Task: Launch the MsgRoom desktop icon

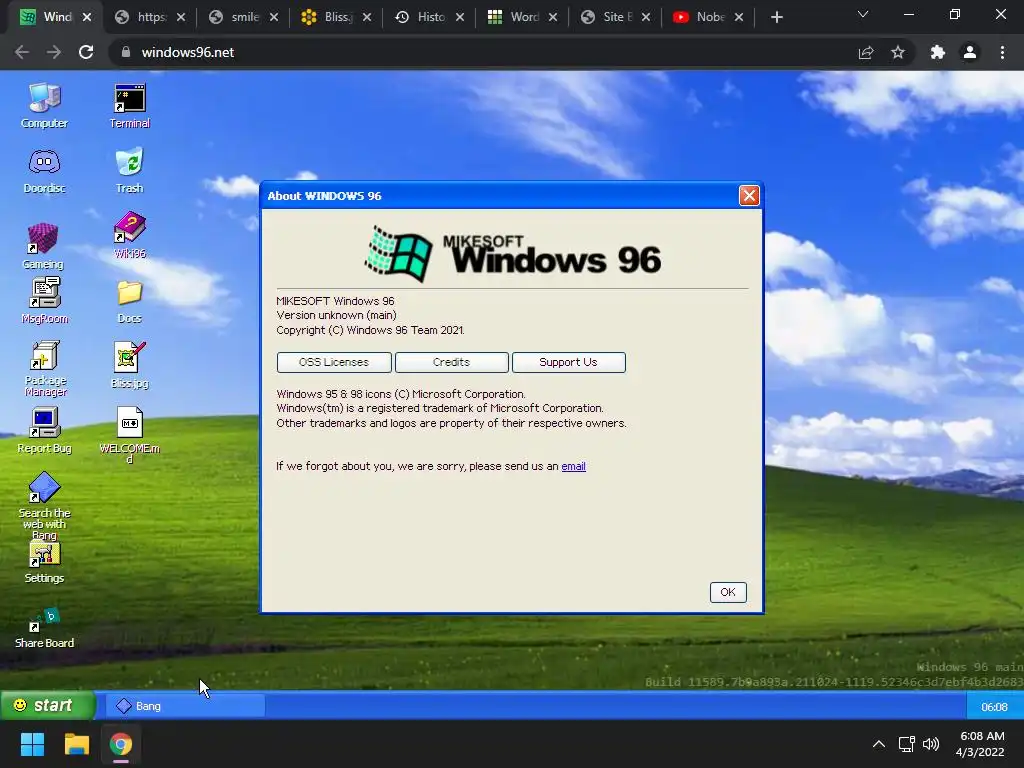Action: [x=44, y=300]
